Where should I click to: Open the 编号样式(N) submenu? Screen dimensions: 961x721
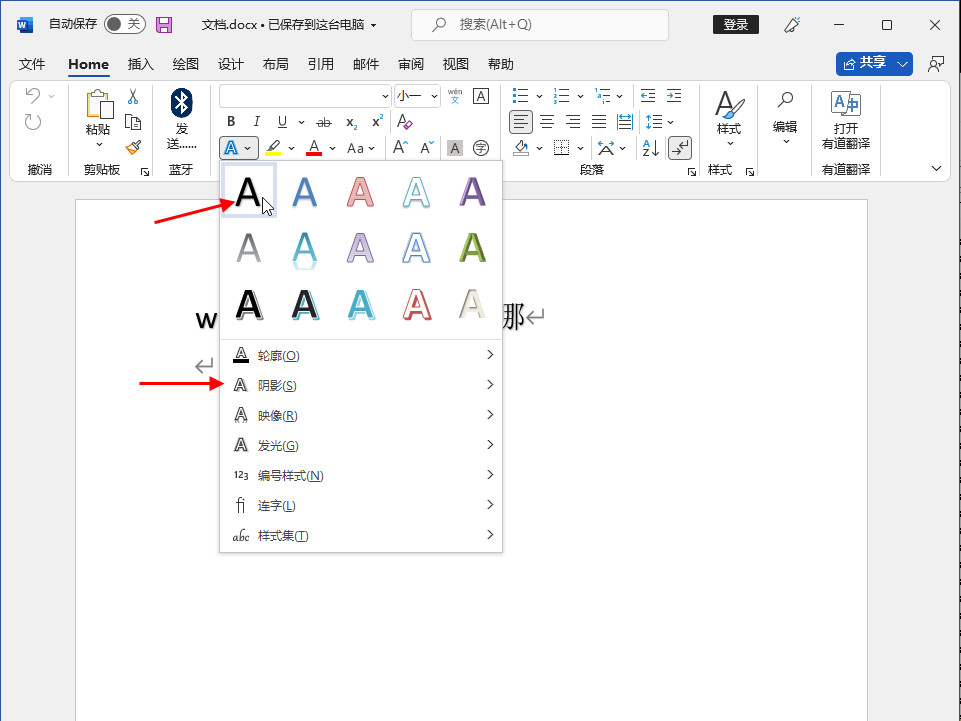361,475
